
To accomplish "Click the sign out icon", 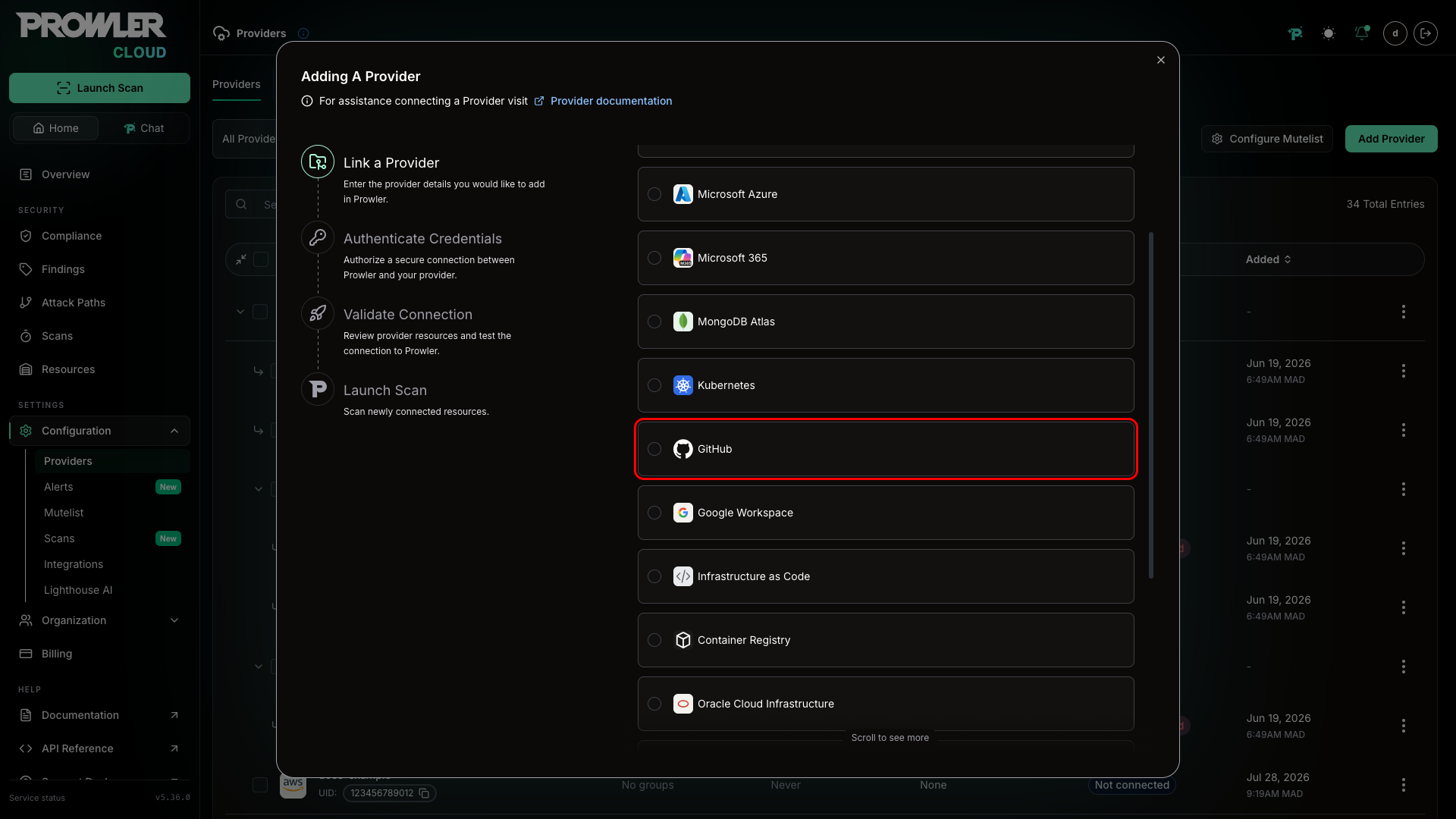I will click(1426, 33).
